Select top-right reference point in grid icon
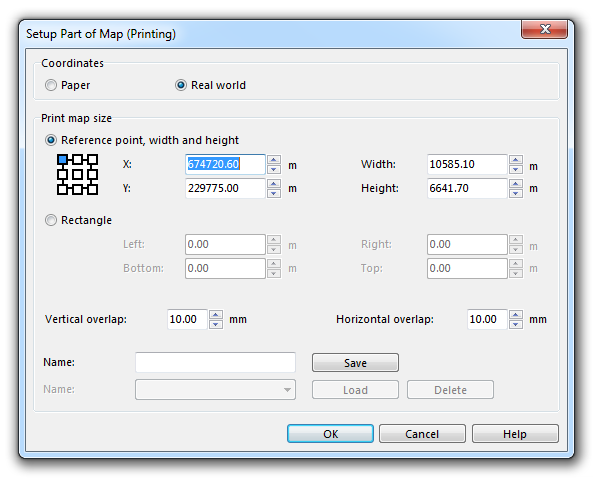This screenshot has height=493, width=597. coord(93,159)
